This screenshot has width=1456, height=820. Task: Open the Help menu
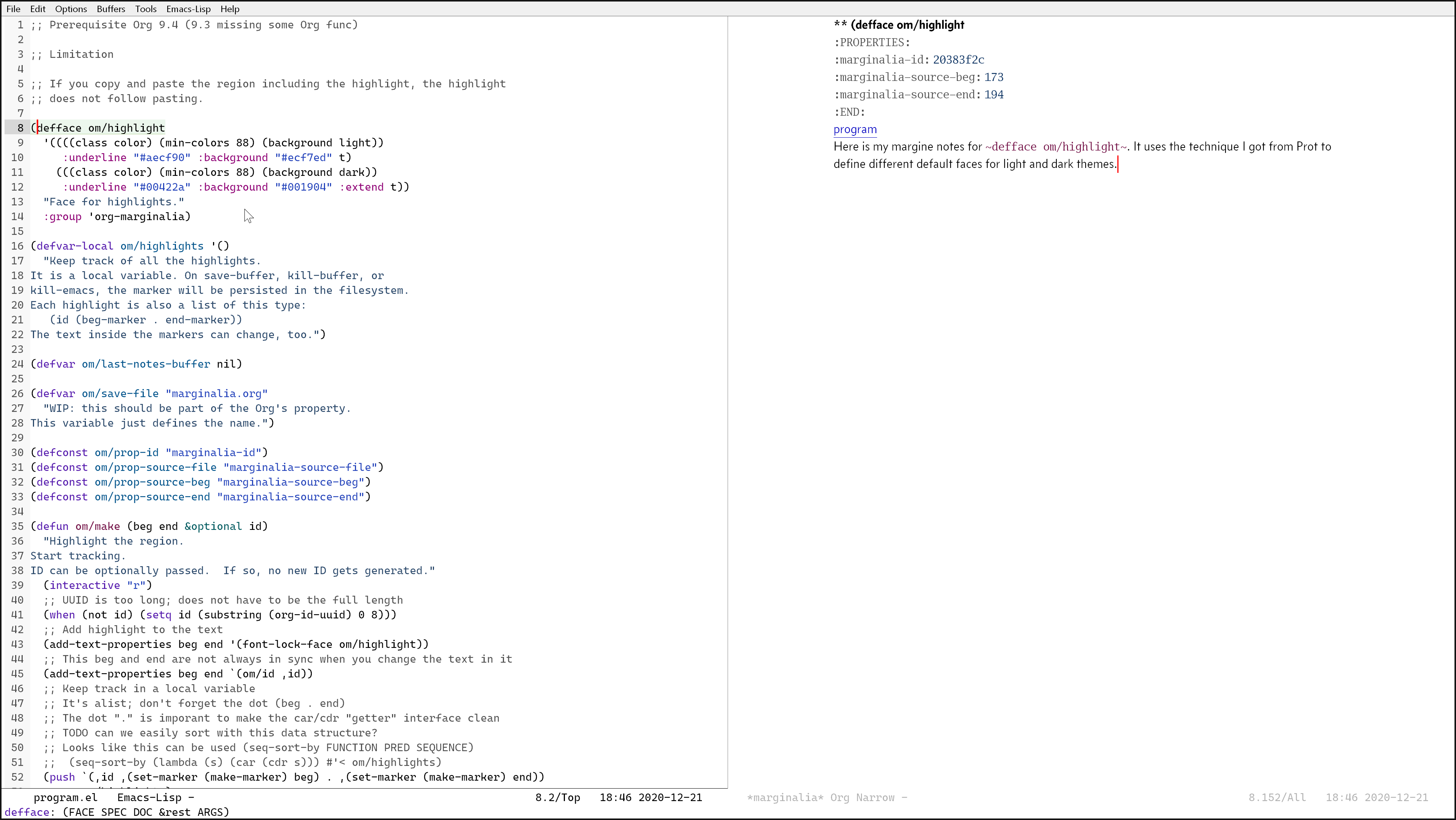pos(229,9)
